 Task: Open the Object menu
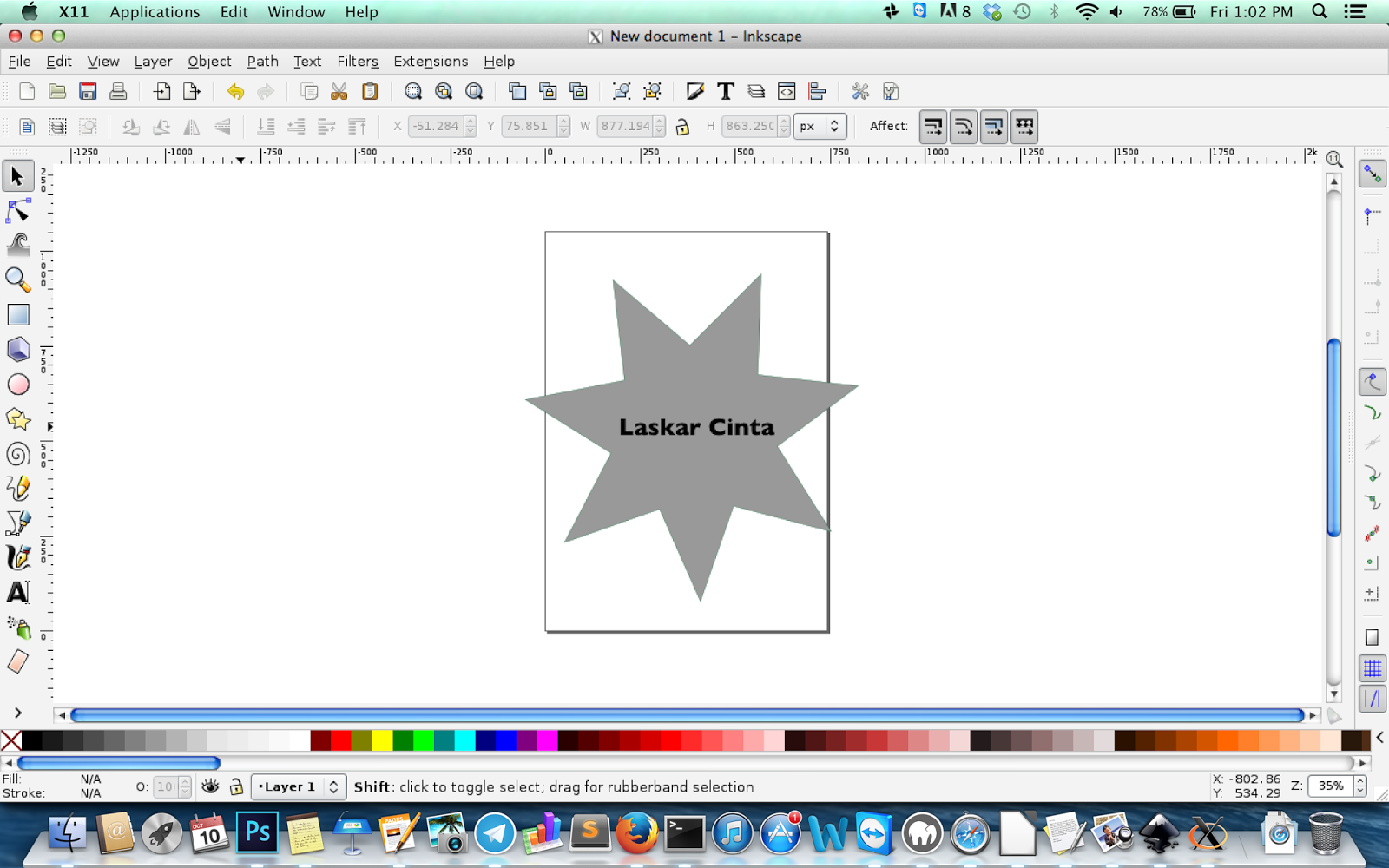[x=209, y=61]
